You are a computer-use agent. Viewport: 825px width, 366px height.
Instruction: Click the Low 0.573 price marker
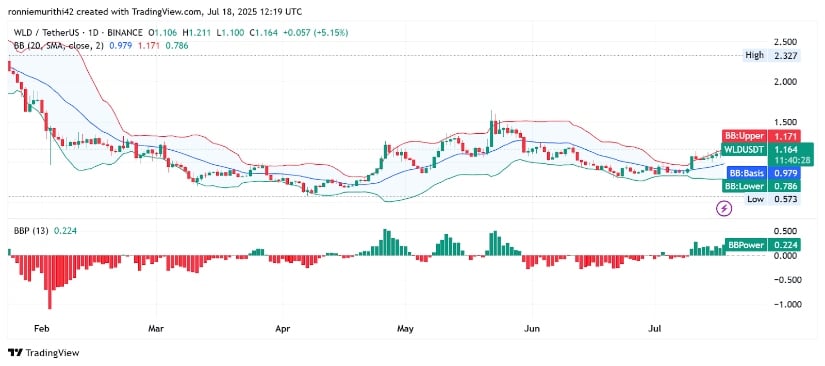point(773,199)
